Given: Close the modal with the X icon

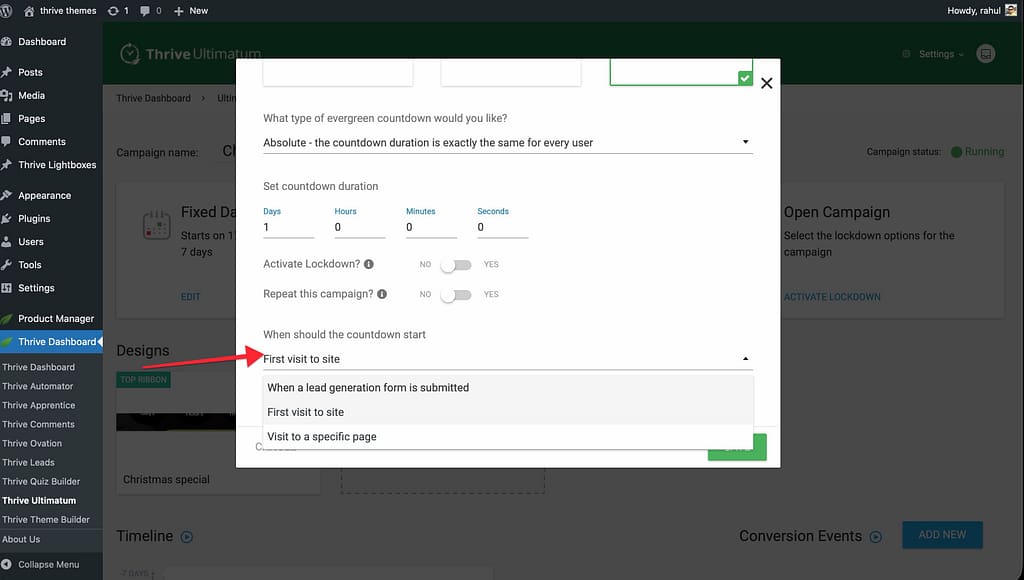Looking at the screenshot, I should pos(767,83).
